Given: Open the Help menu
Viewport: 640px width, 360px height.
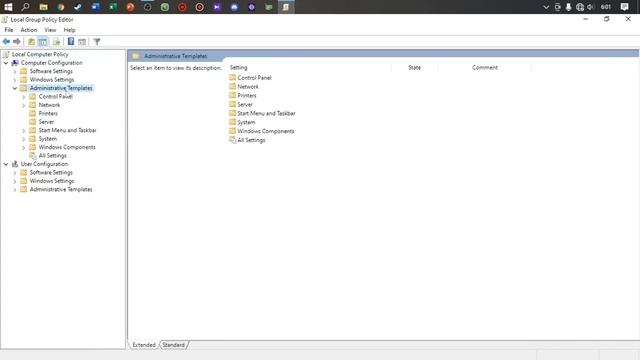Looking at the screenshot, I should [x=69, y=30].
